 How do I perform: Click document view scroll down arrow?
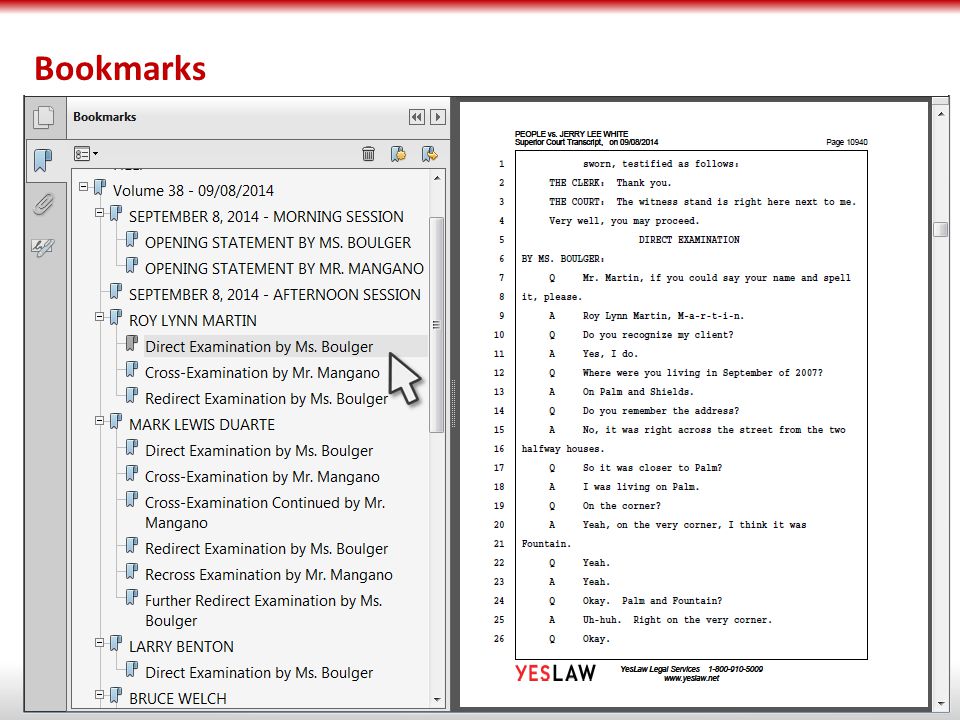coord(941,703)
